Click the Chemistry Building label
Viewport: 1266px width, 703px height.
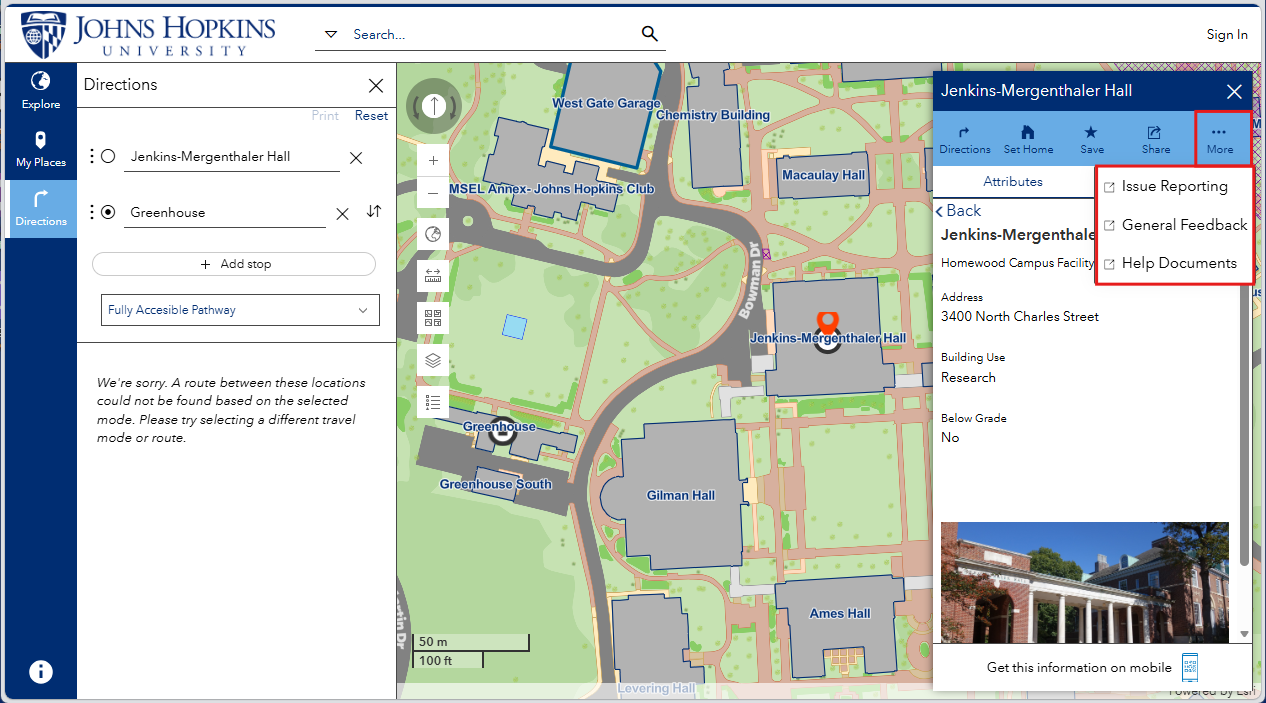coord(713,115)
